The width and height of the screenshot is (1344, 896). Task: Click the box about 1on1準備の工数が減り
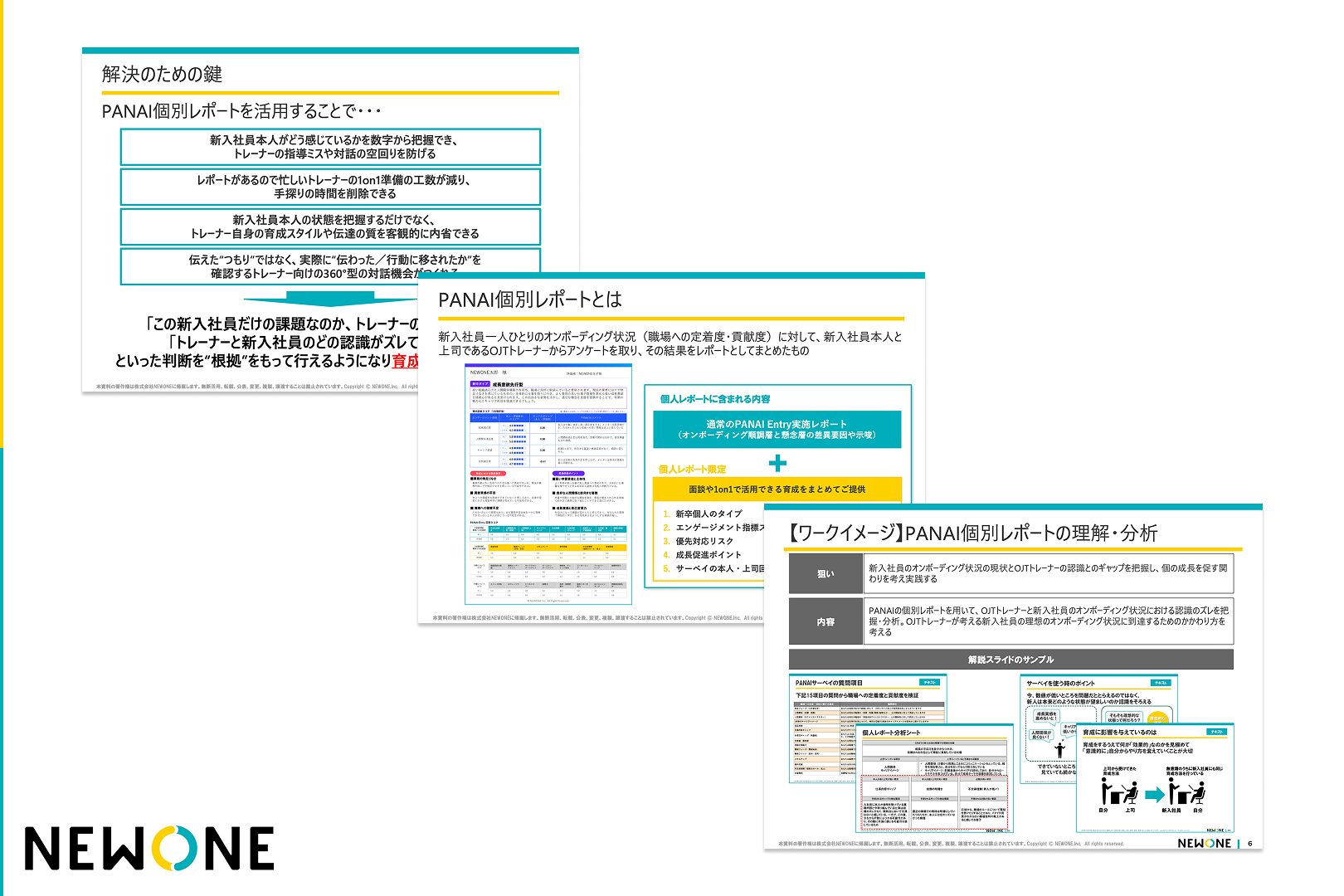(x=330, y=187)
